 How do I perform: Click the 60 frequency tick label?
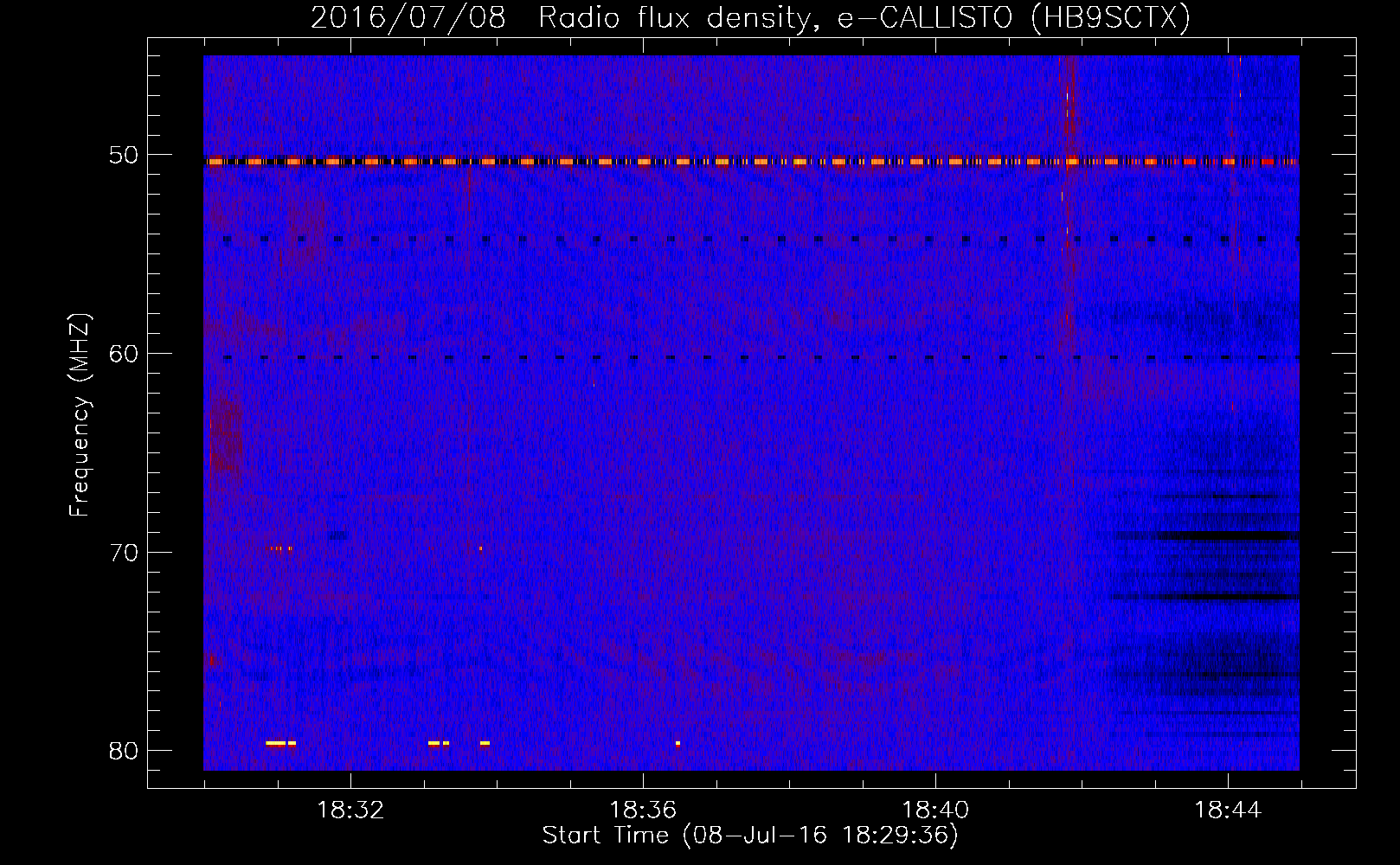(x=124, y=353)
